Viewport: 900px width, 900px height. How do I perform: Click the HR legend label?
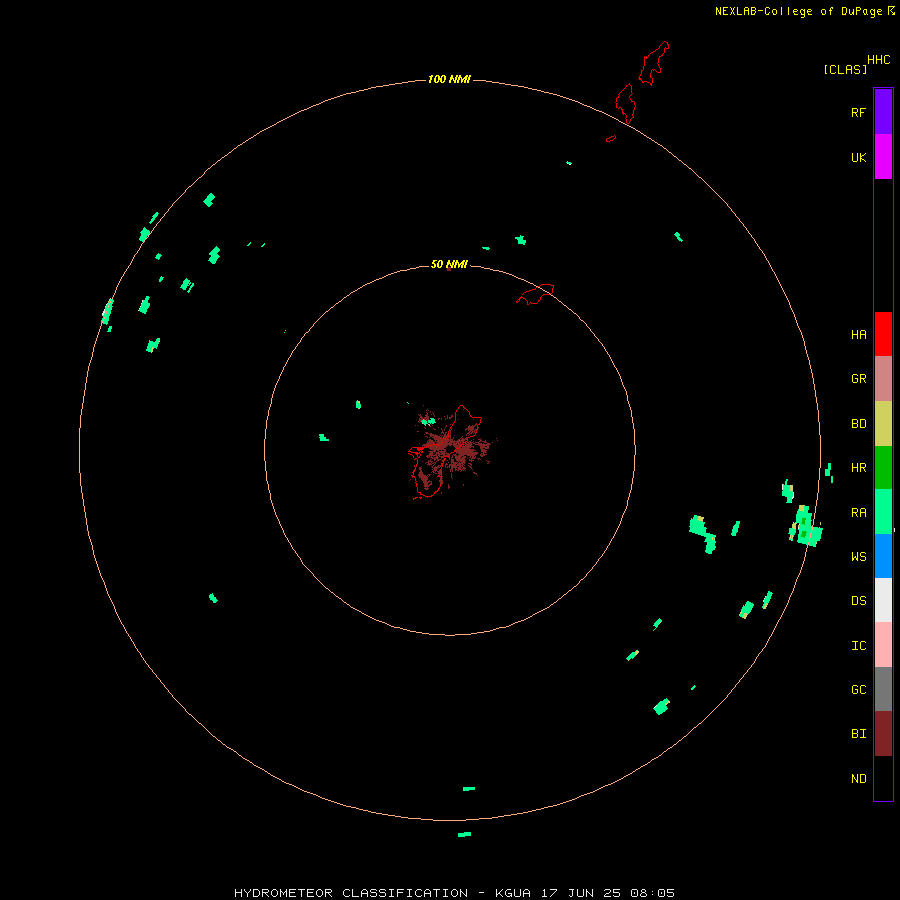[858, 468]
